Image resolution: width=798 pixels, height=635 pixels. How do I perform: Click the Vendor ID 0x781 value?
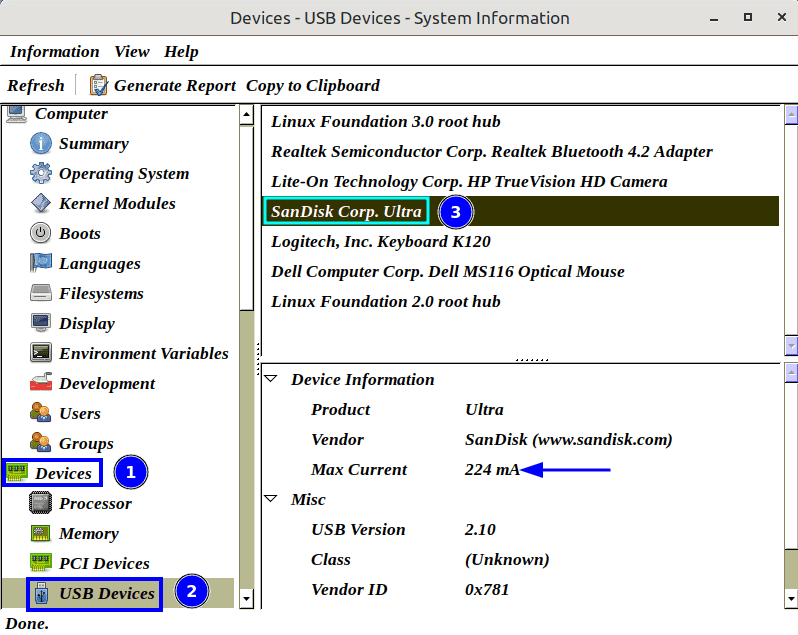[487, 589]
